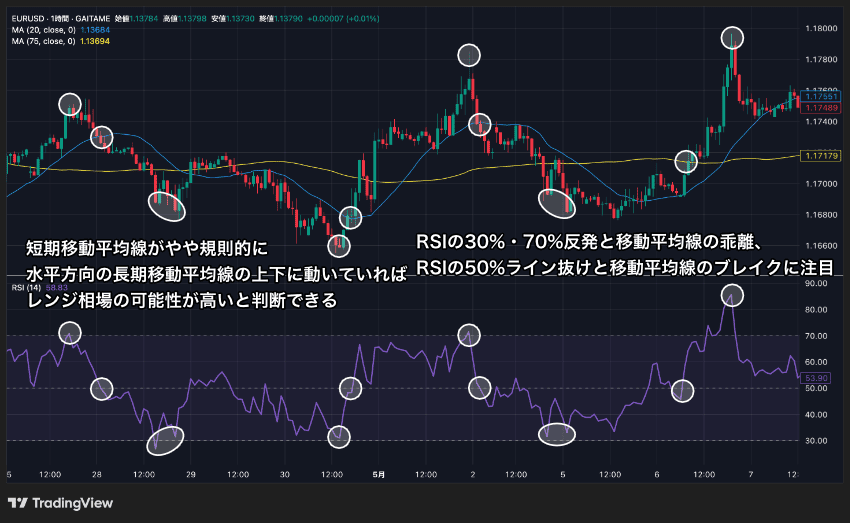This screenshot has height=523, width=850.
Task: Click the change value +0.00007 (+0.01%)
Action: click(x=343, y=18)
